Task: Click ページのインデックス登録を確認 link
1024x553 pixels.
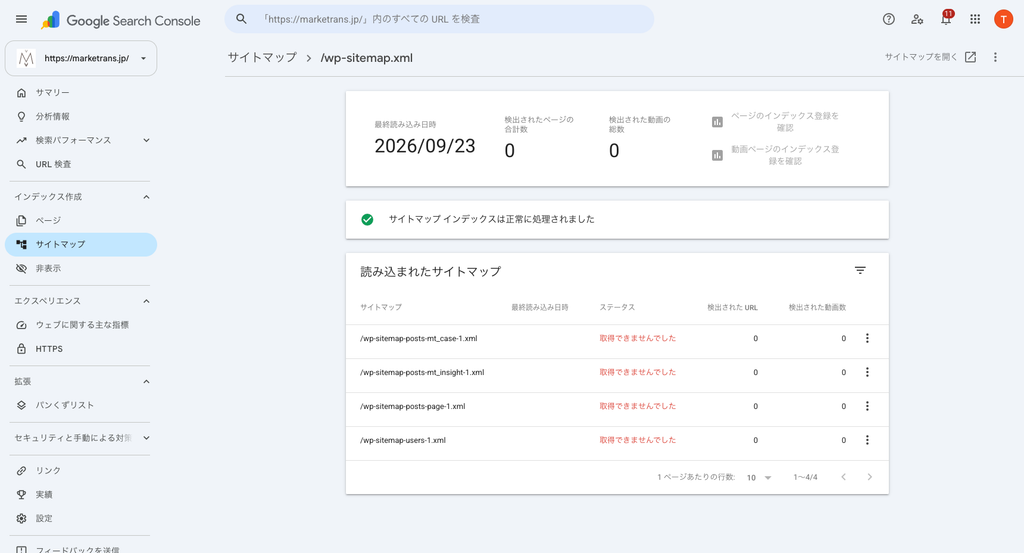Action: pyautogui.click(x=784, y=121)
